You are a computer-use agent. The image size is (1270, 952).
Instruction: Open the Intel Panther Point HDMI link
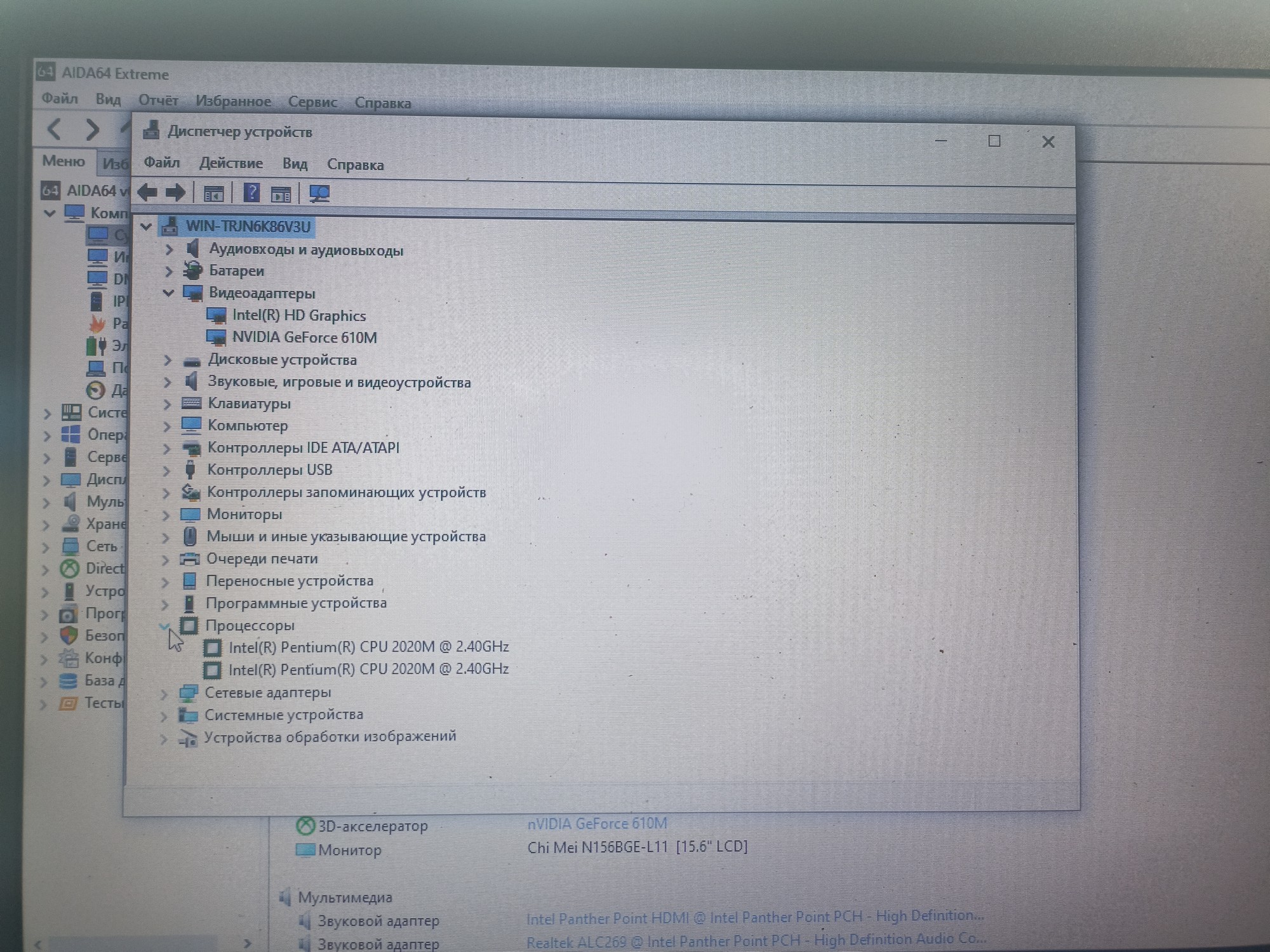[x=755, y=918]
